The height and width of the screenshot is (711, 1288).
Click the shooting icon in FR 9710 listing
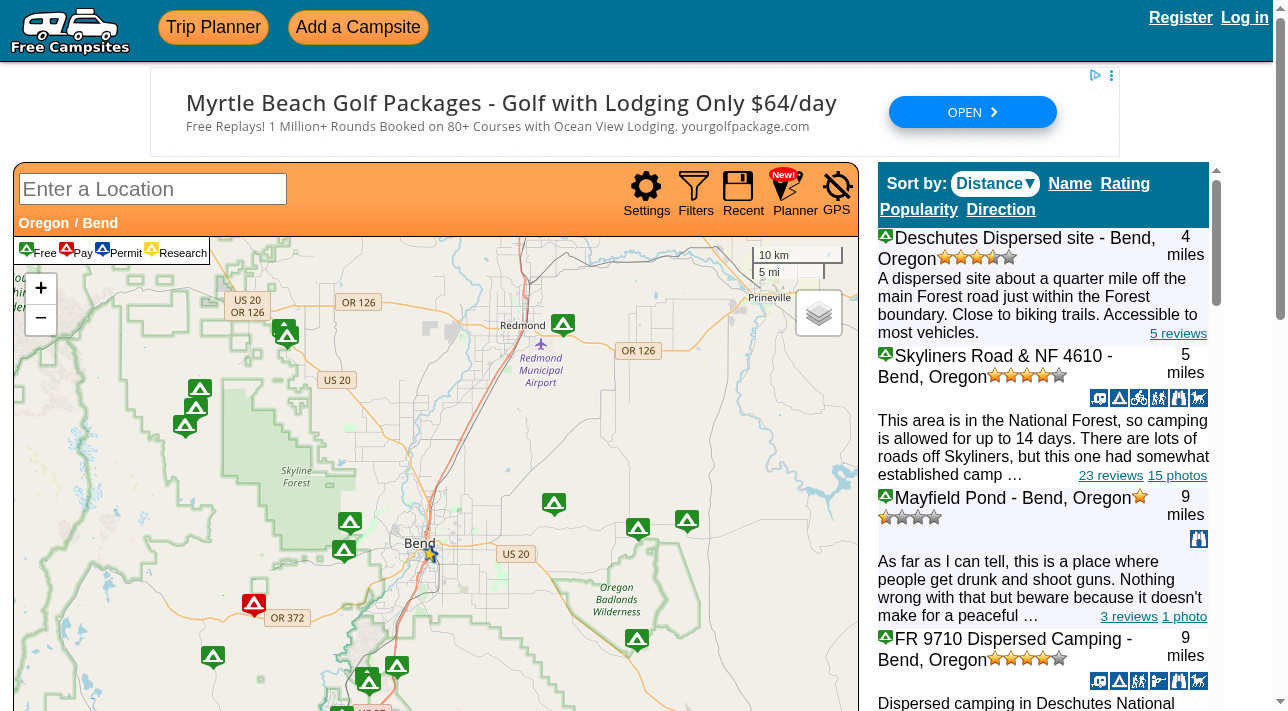click(x=1159, y=681)
